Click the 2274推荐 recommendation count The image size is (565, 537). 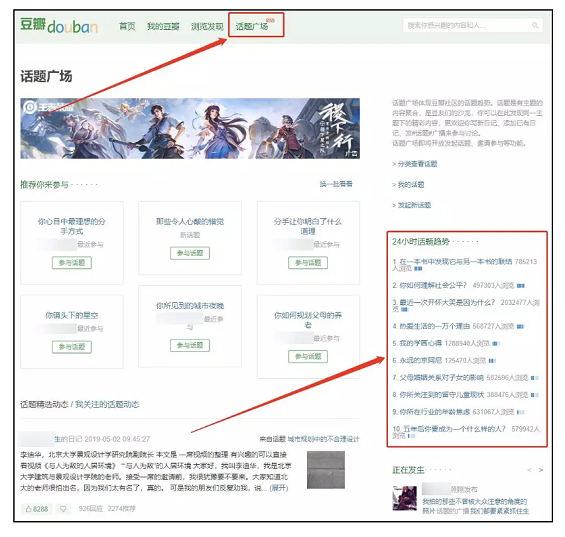tap(122, 509)
